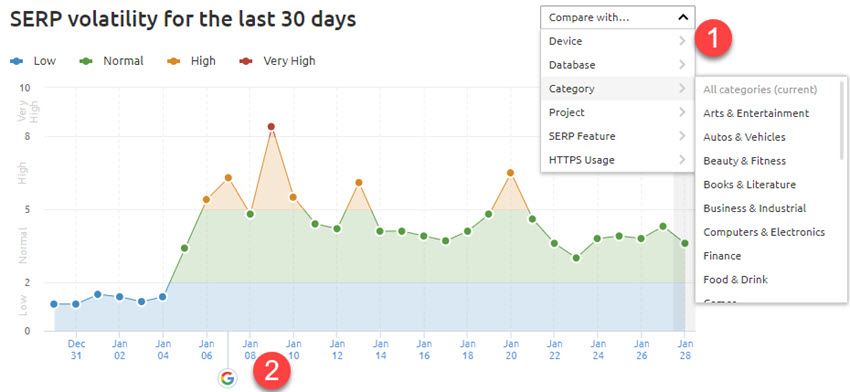Screen dimensions: 850x392
Task: Pick Computers & Electronics category
Action: (x=764, y=232)
